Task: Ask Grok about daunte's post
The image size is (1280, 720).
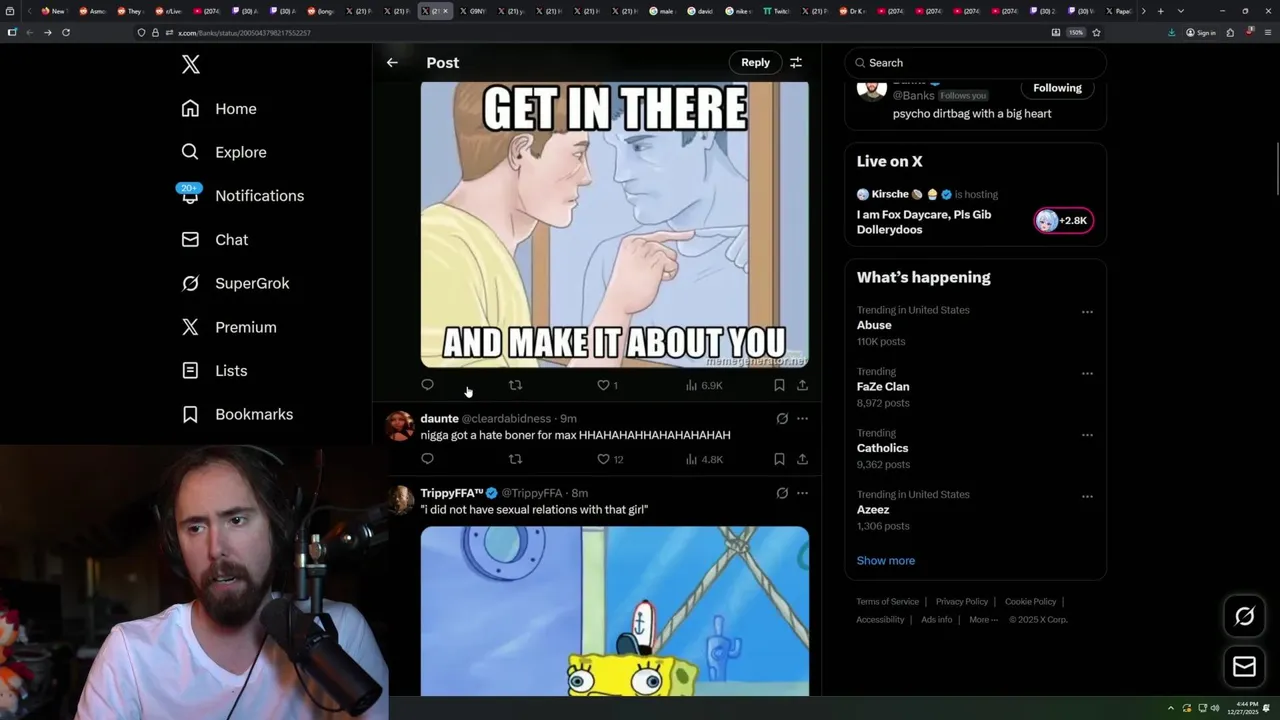Action: (782, 419)
